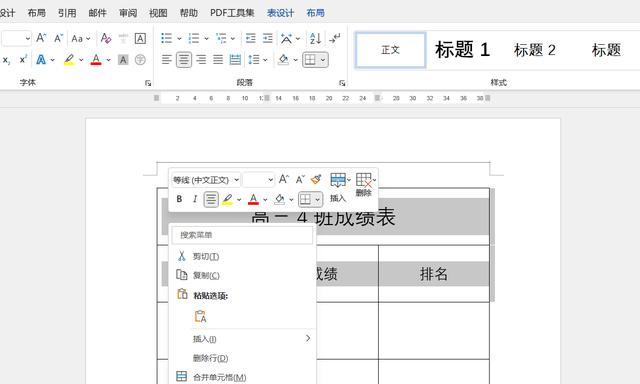This screenshot has height=384, width=640.
Task: Open the PDF工具集 tab
Action: 232,13
